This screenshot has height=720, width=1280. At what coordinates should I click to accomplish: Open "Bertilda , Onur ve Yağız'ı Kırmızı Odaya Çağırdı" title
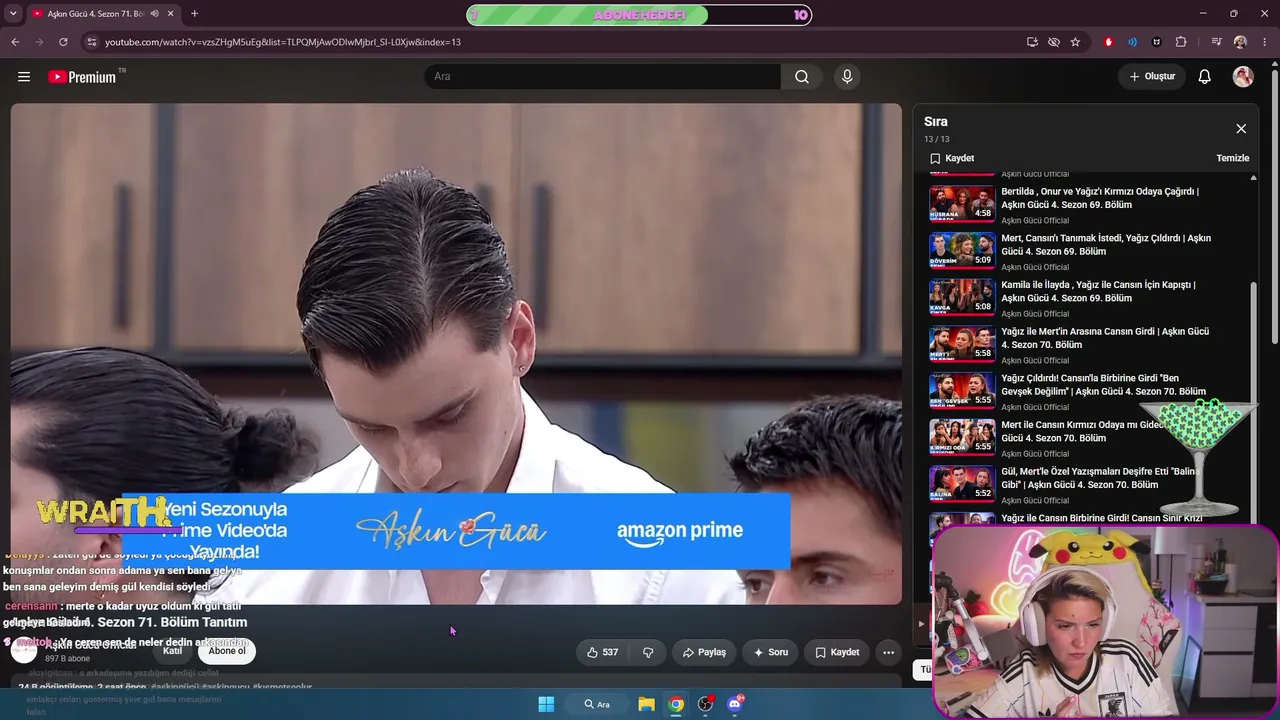click(1100, 198)
